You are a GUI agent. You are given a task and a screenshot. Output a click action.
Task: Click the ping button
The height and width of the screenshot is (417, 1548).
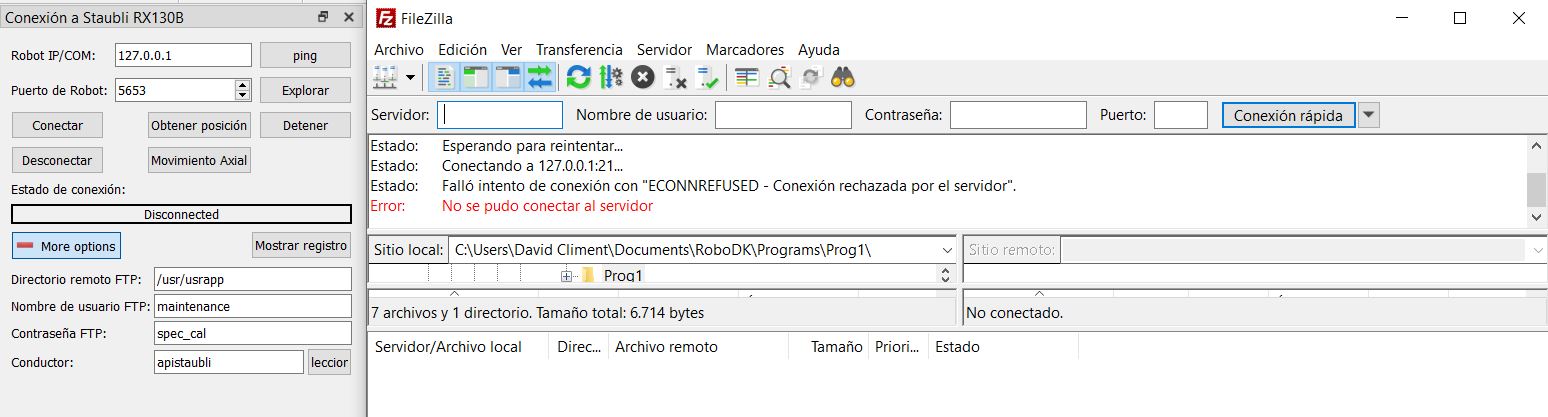pyautogui.click(x=305, y=55)
